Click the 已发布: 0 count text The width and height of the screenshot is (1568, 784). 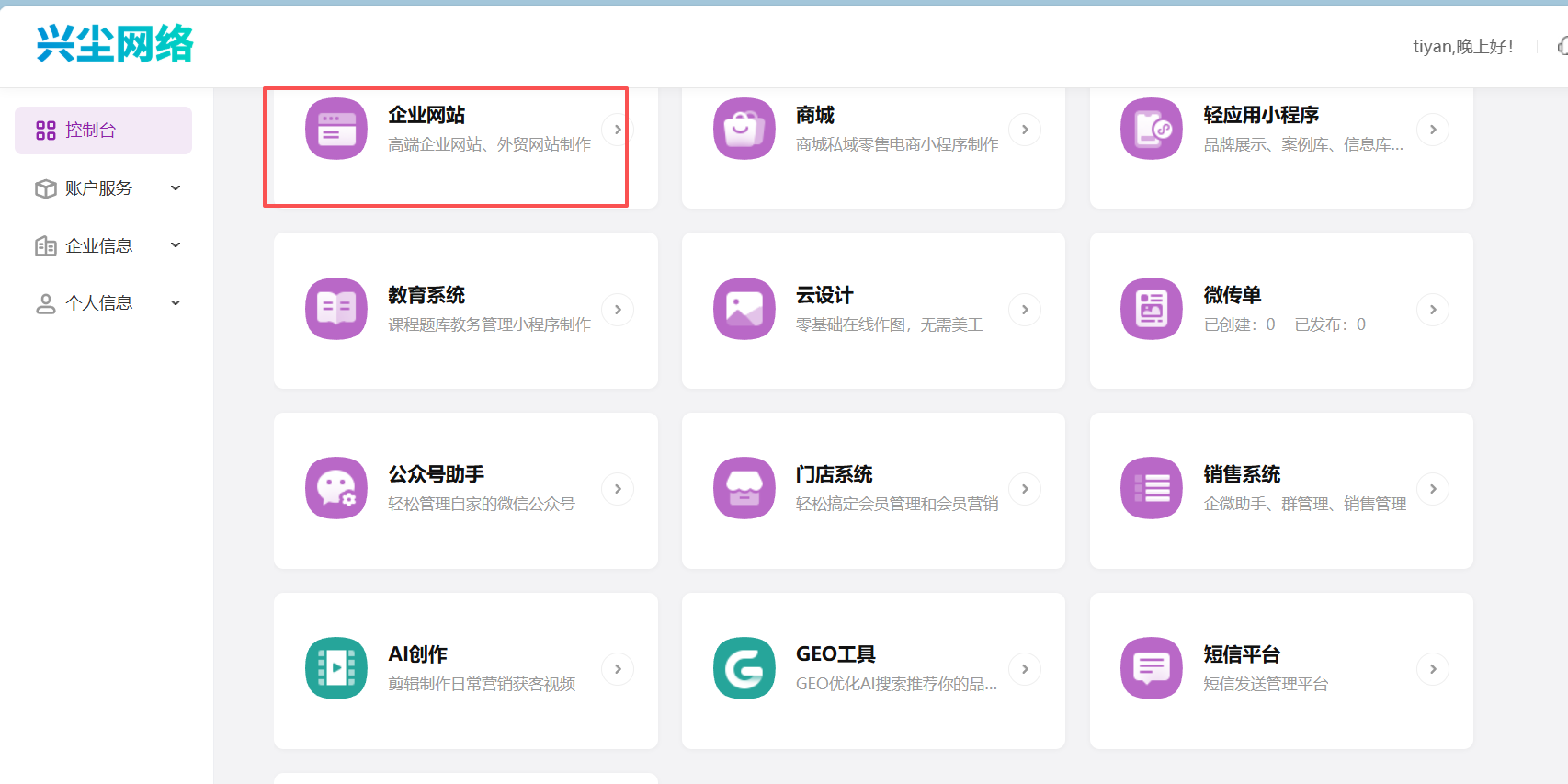[x=1330, y=324]
